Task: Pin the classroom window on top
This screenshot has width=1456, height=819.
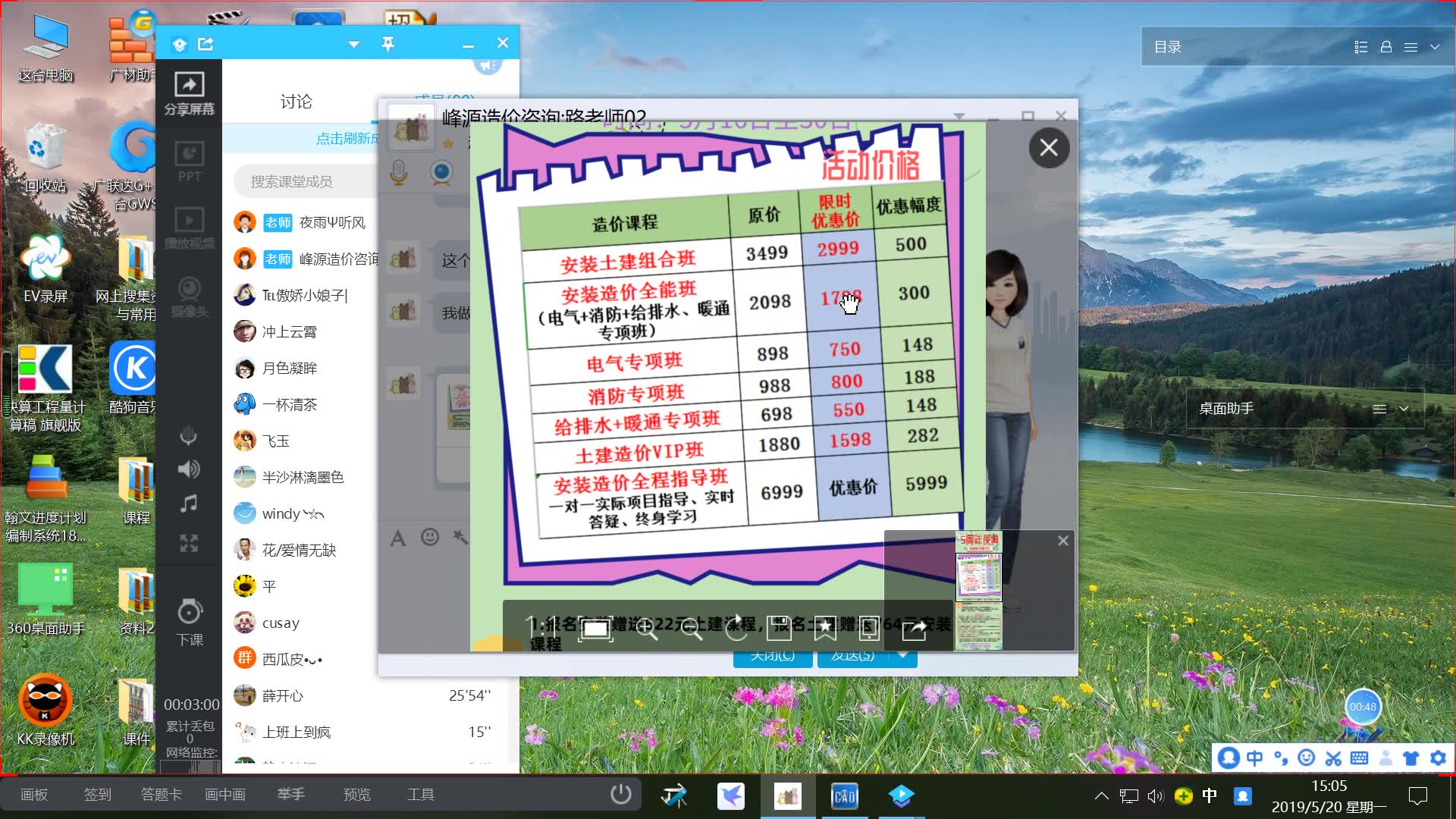Action: [x=388, y=44]
